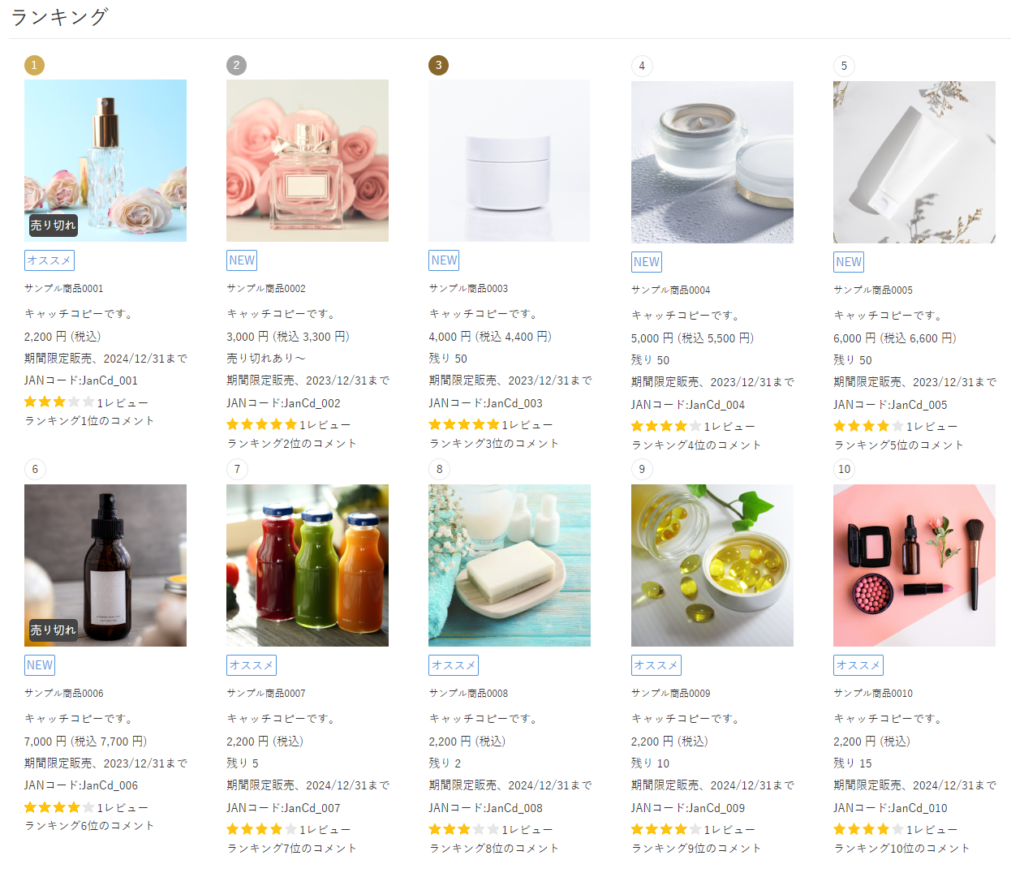Click the rank 4 number badge
This screenshot has height=877, width=1024.
(x=641, y=67)
